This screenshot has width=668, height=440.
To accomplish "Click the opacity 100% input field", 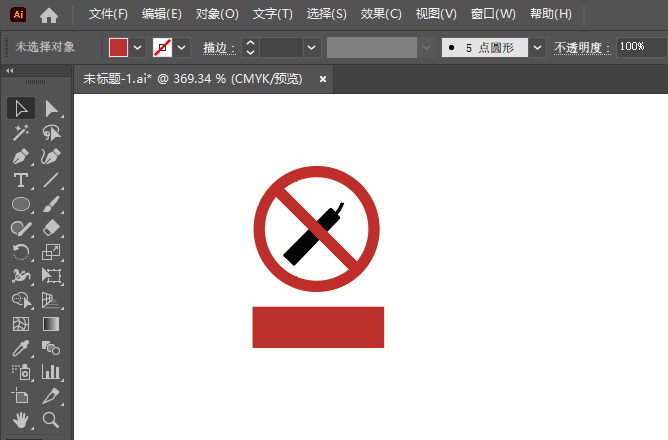I will [642, 47].
